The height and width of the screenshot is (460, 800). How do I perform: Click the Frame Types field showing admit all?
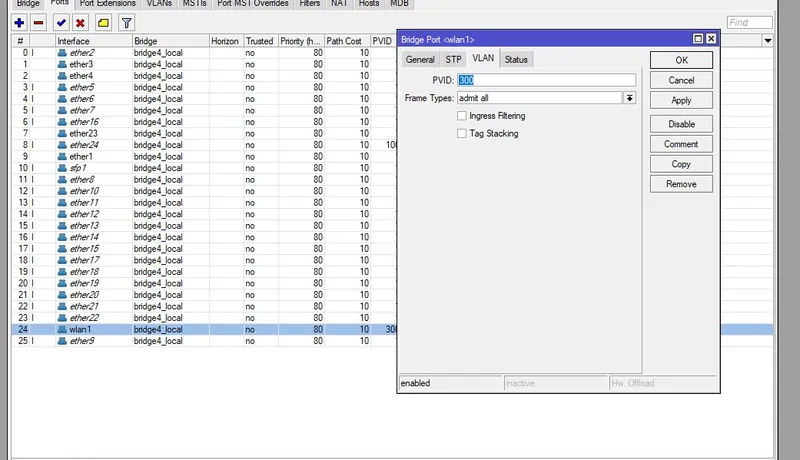pos(540,98)
